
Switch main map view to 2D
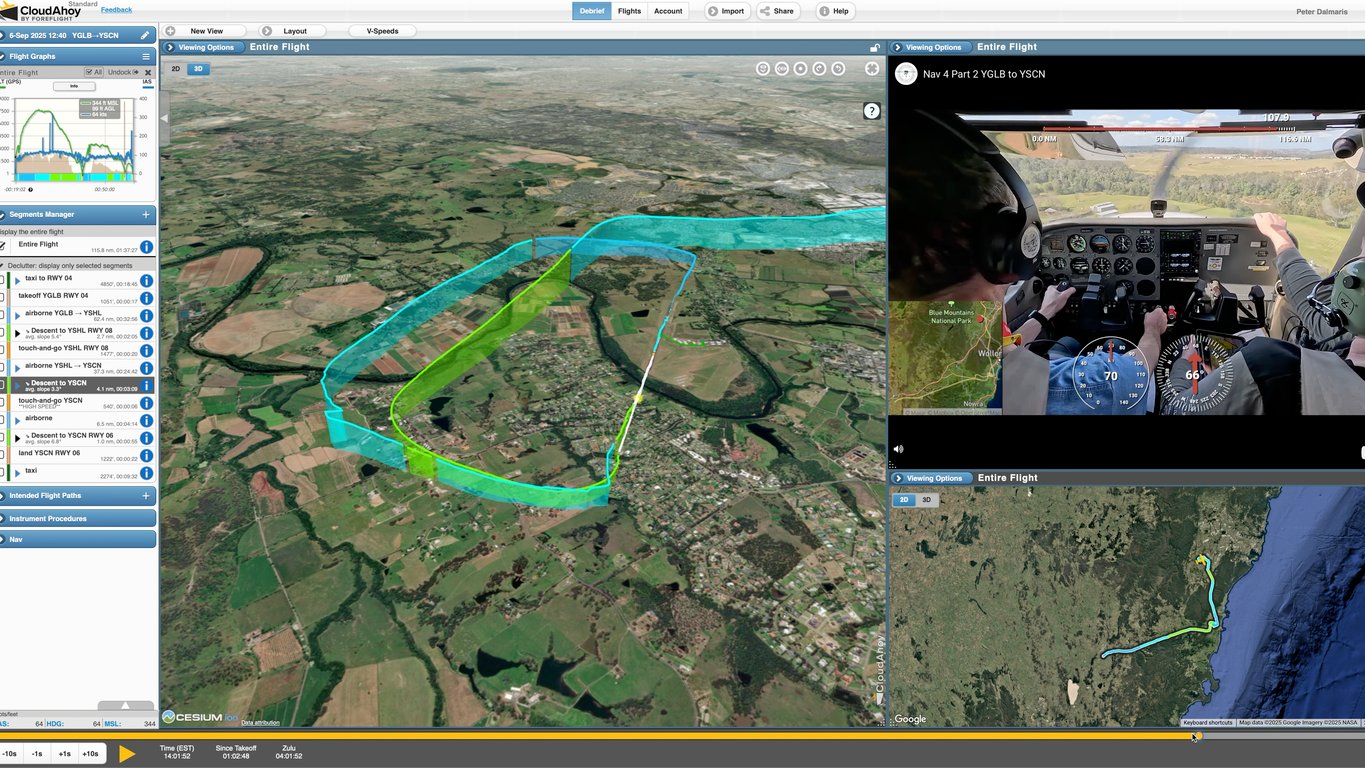click(x=176, y=69)
